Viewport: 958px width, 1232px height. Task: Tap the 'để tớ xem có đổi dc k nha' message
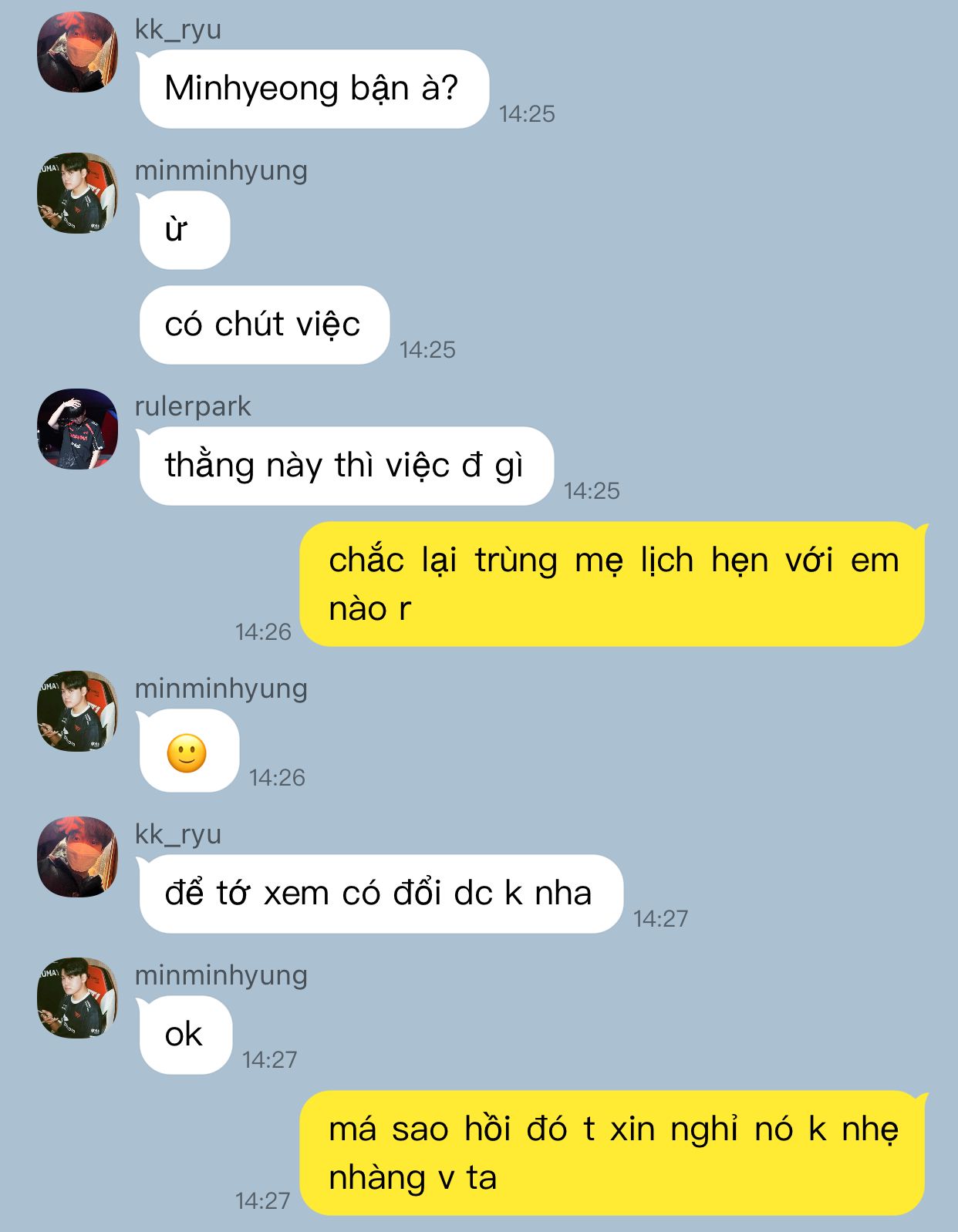380,894
